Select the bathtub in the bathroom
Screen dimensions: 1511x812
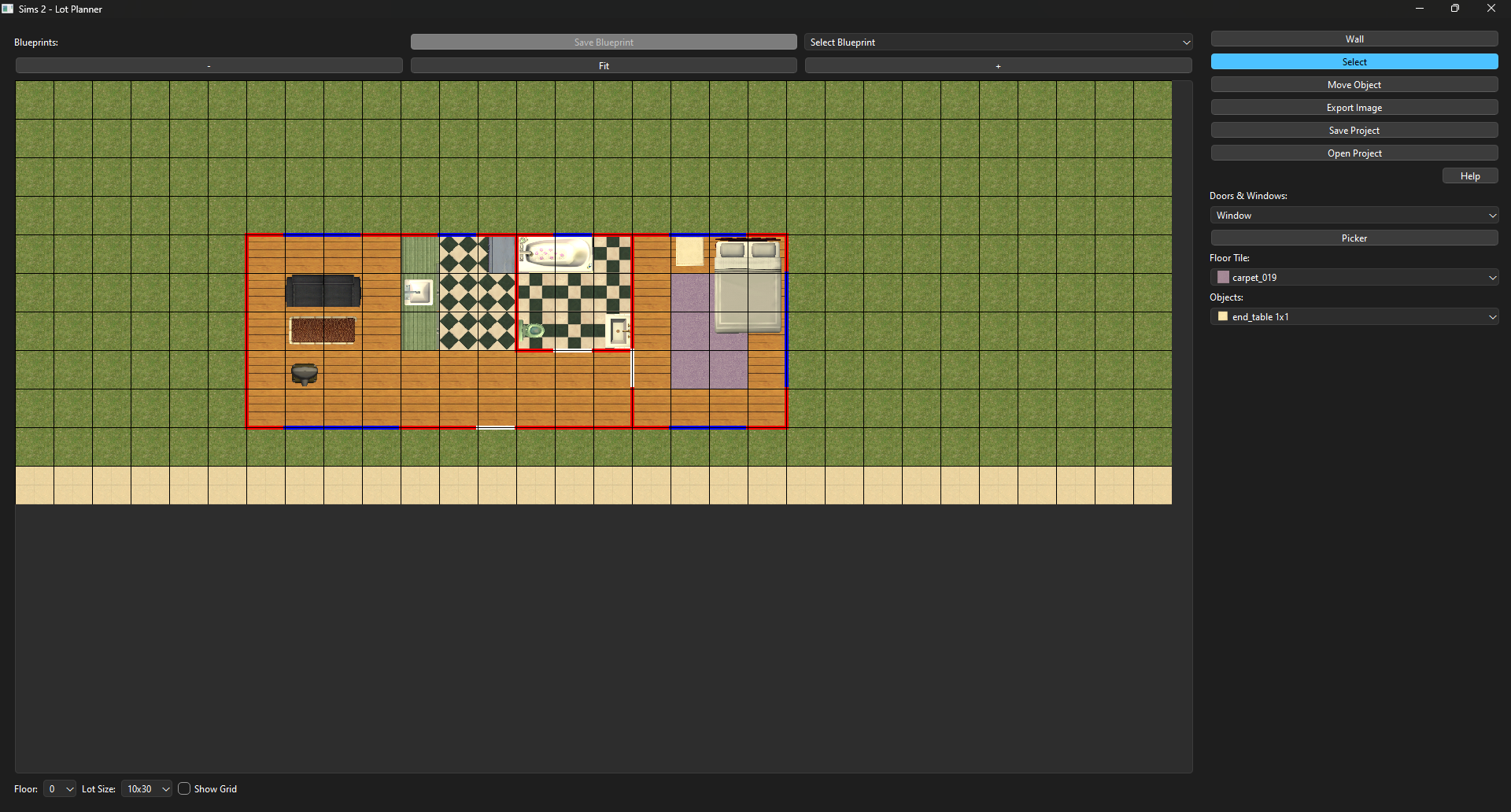(x=556, y=253)
